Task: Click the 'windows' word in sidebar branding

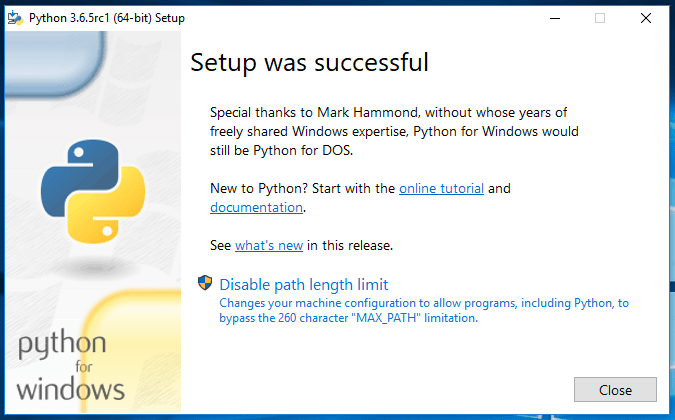Action: coord(71,388)
